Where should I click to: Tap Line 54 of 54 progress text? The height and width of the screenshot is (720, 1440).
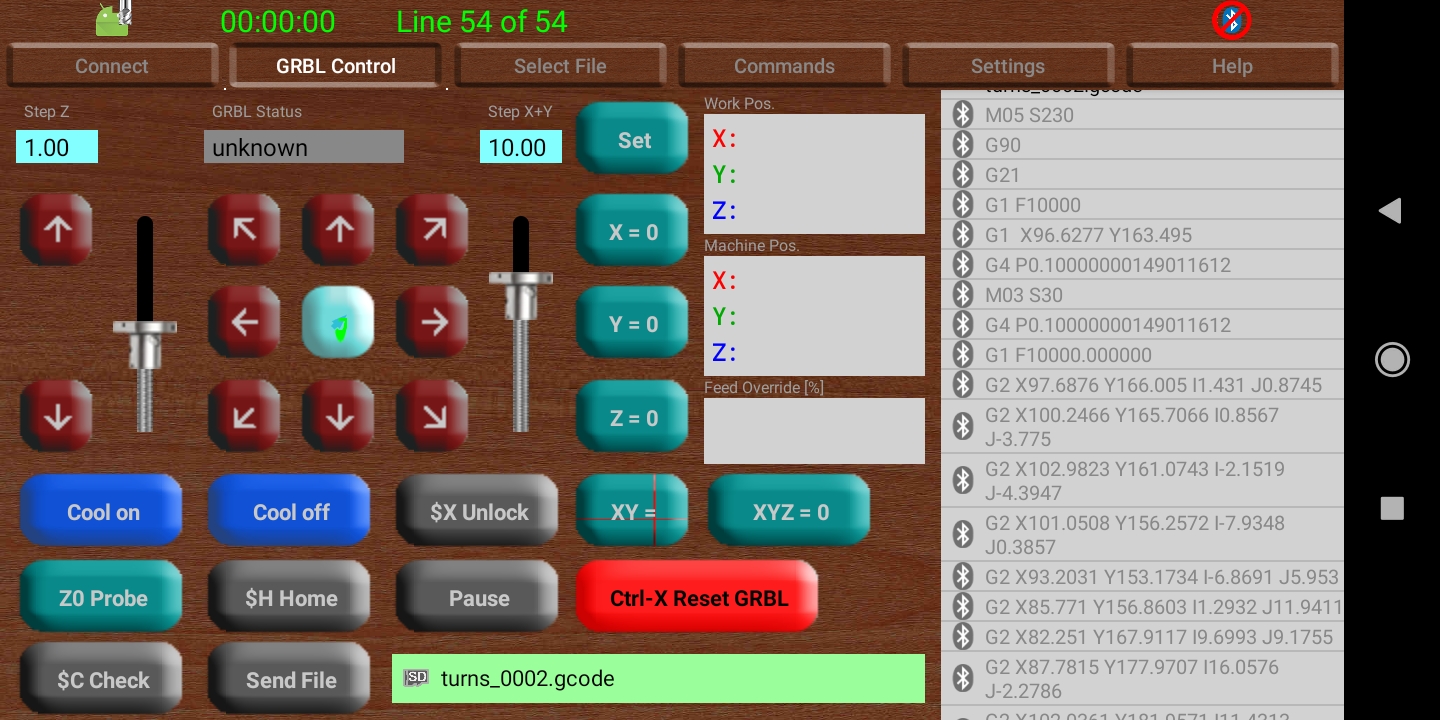(x=482, y=22)
